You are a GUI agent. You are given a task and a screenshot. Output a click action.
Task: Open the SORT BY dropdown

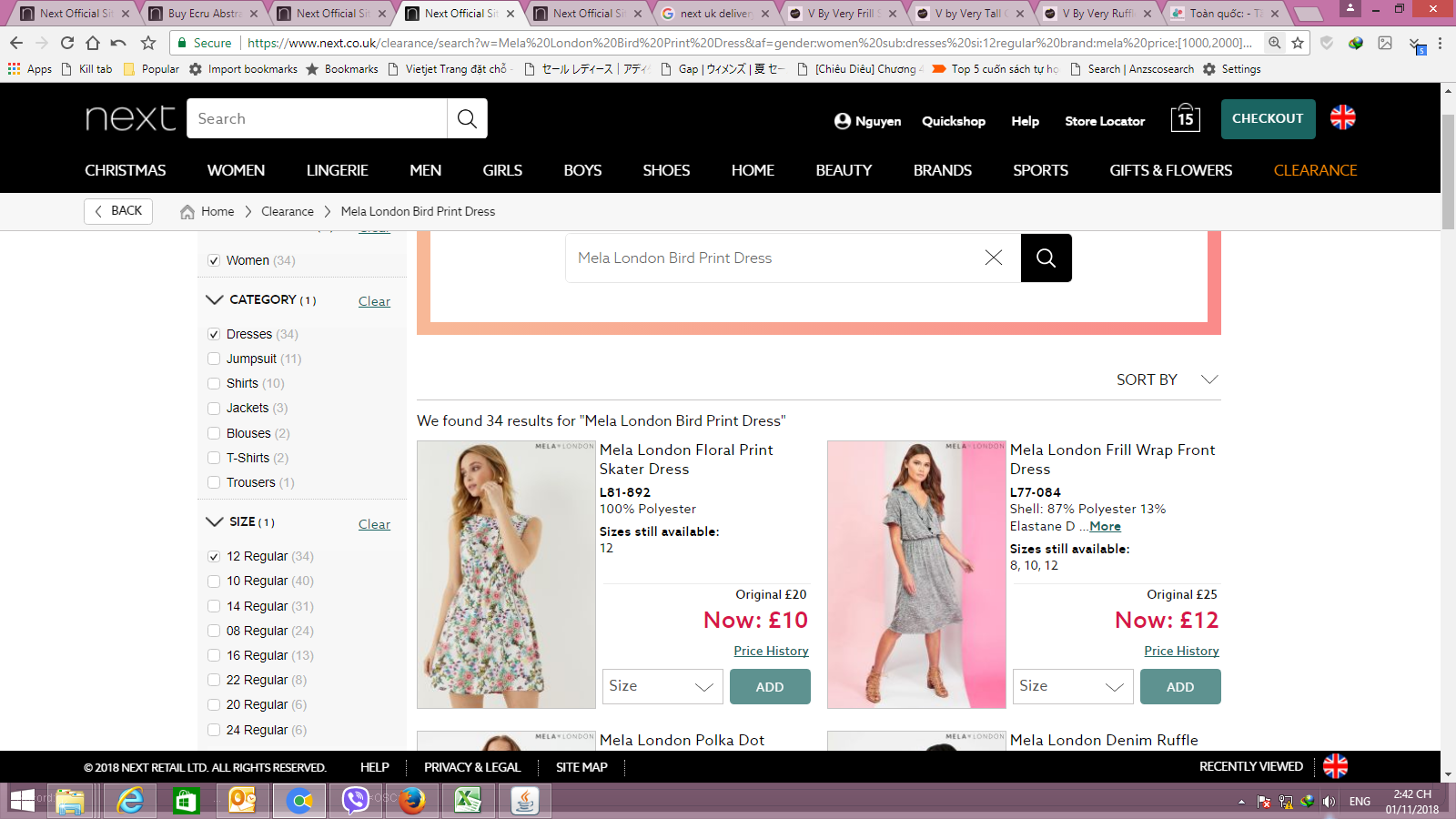click(1166, 379)
